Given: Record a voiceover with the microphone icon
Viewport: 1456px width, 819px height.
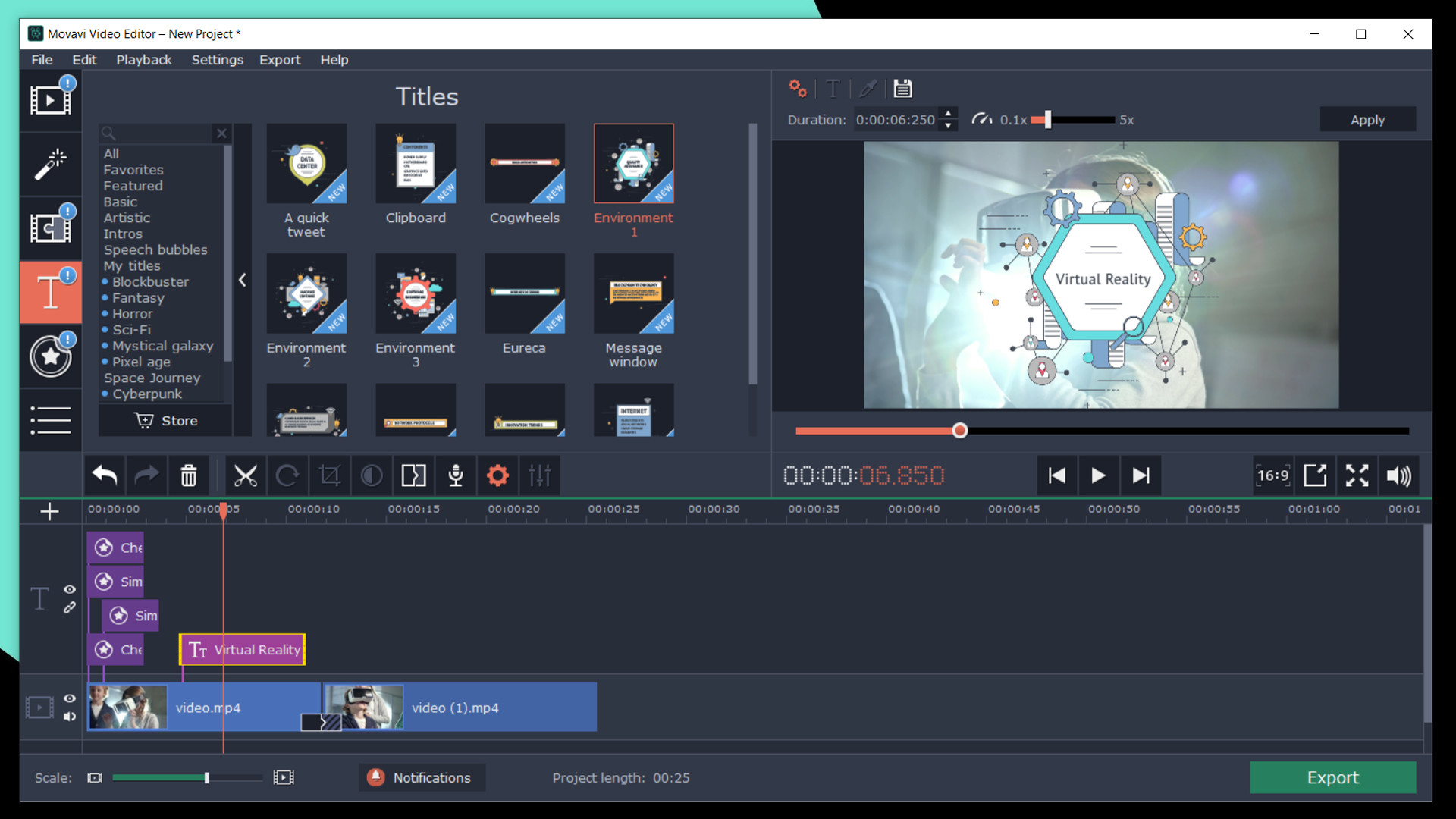Looking at the screenshot, I should point(456,475).
